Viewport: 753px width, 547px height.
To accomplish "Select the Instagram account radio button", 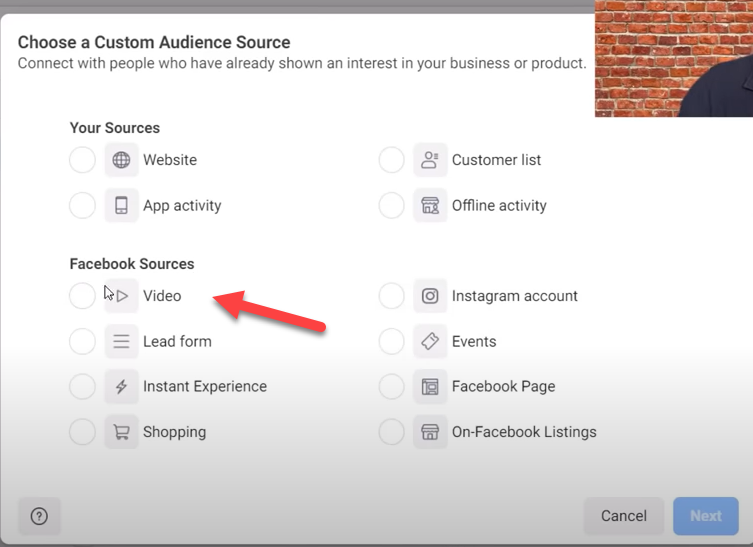I will (391, 296).
